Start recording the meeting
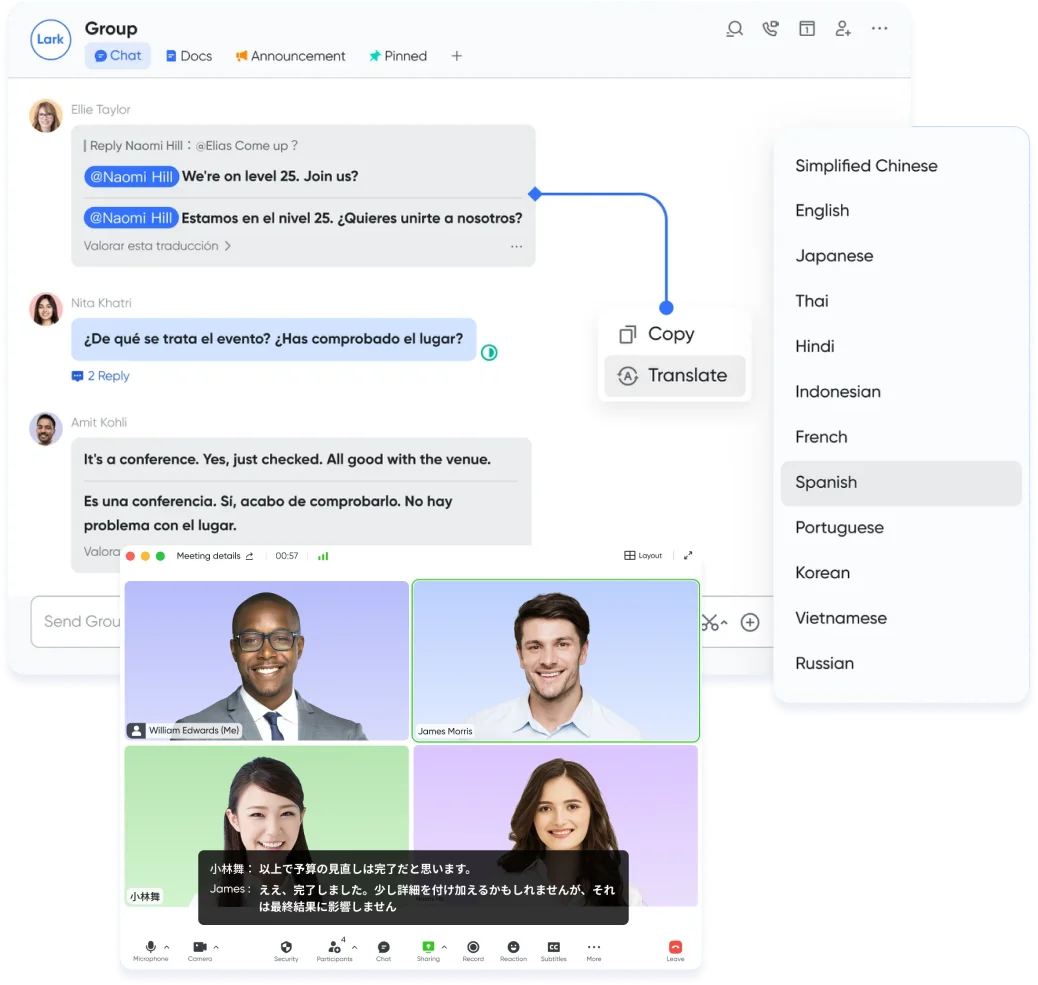 473,947
